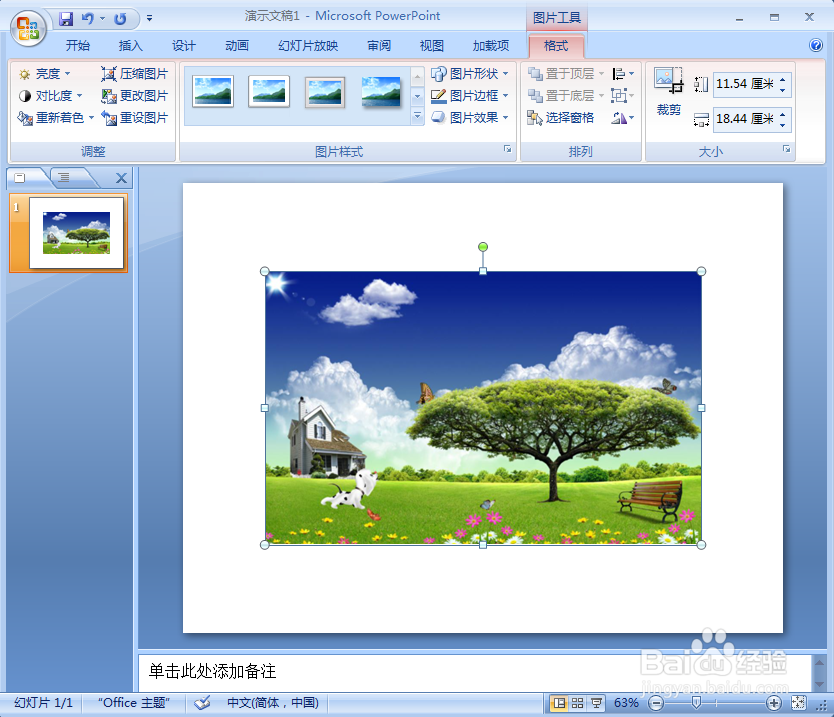This screenshot has height=717, width=834.
Task: Open Quick Access Toolbar customize arrow
Action: (149, 19)
